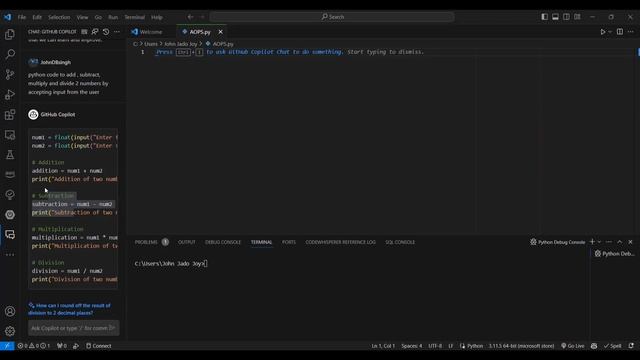Open the Go menu
The width and height of the screenshot is (640, 360).
(x=98, y=17)
